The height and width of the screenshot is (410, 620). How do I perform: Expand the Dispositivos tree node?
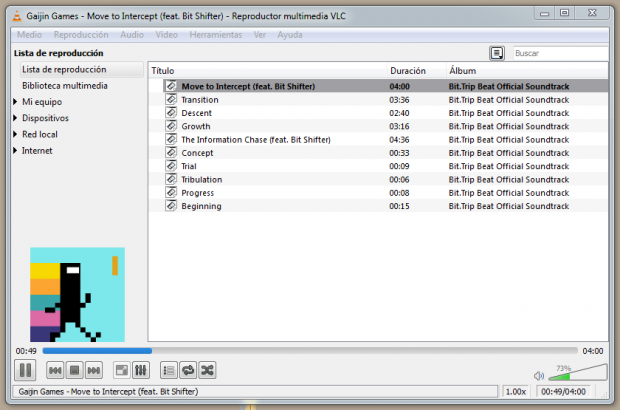coord(15,118)
